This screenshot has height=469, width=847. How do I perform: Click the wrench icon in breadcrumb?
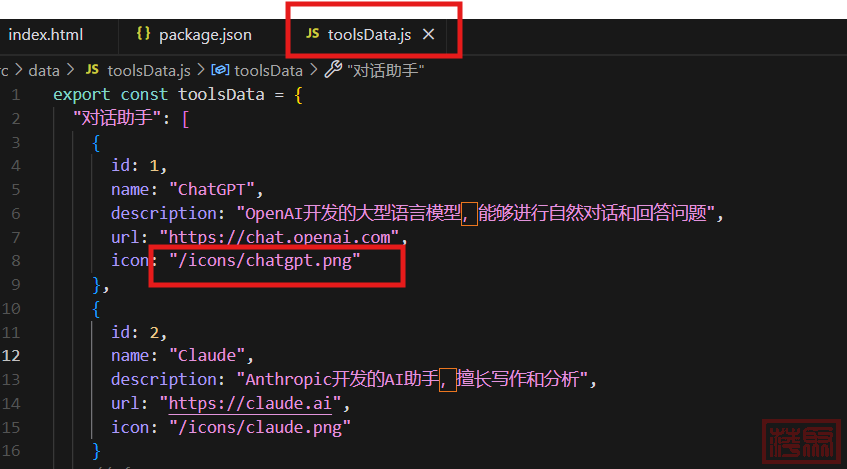click(333, 69)
